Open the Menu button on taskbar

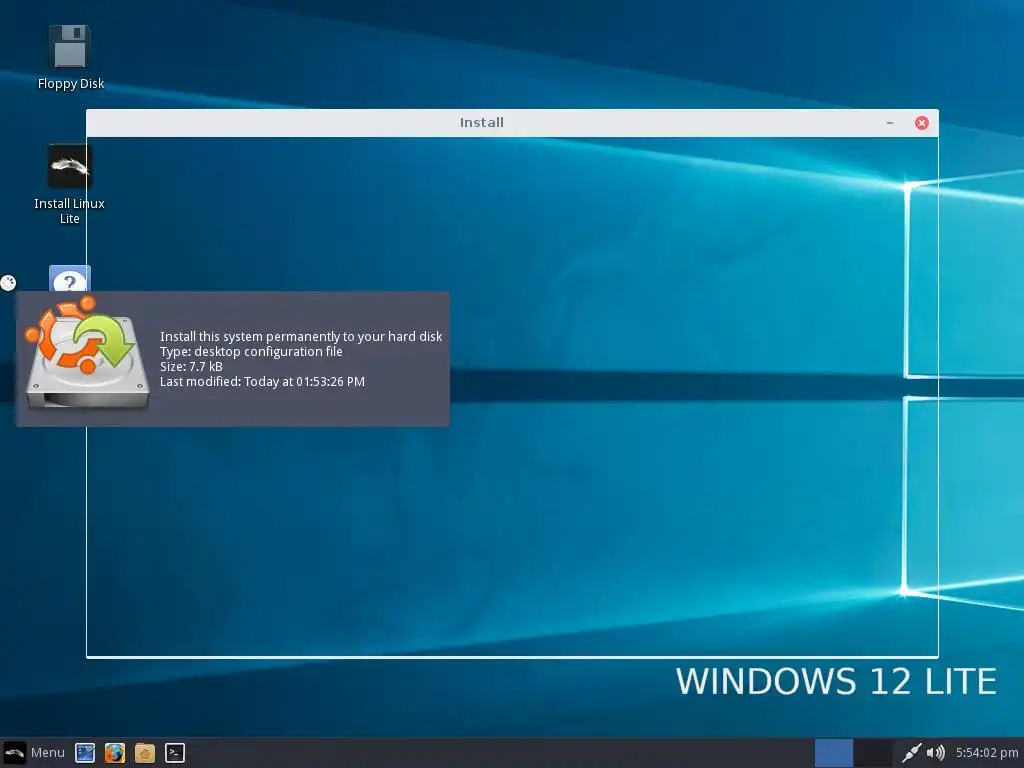pos(34,752)
